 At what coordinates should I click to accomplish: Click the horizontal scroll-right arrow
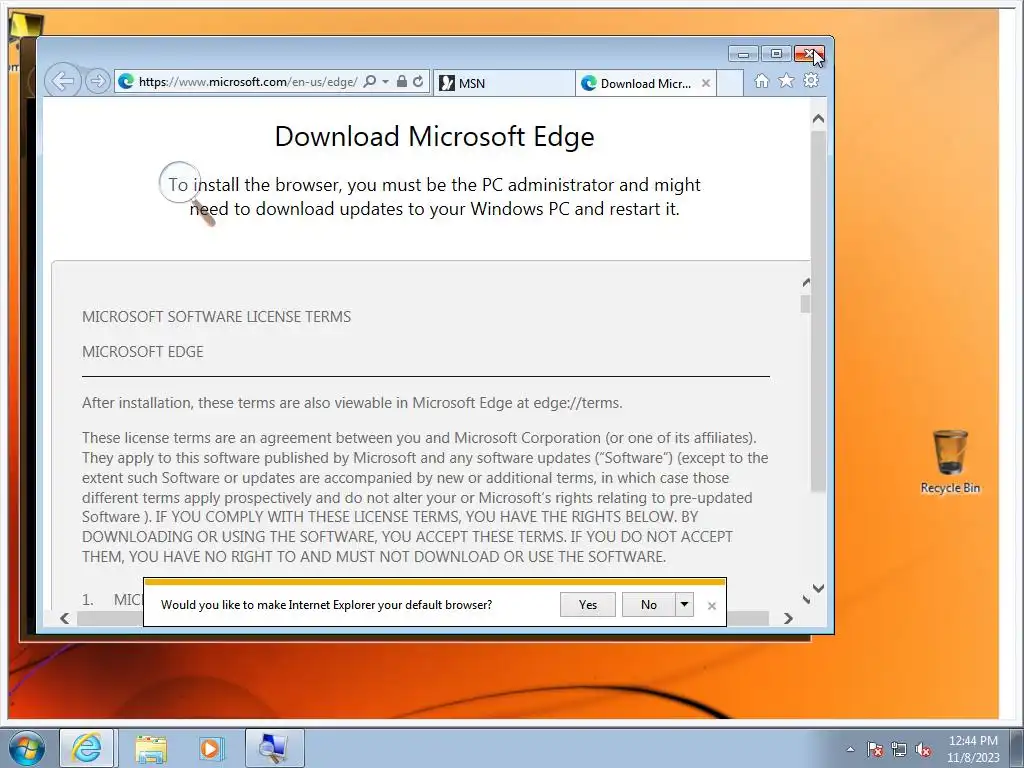pos(788,618)
